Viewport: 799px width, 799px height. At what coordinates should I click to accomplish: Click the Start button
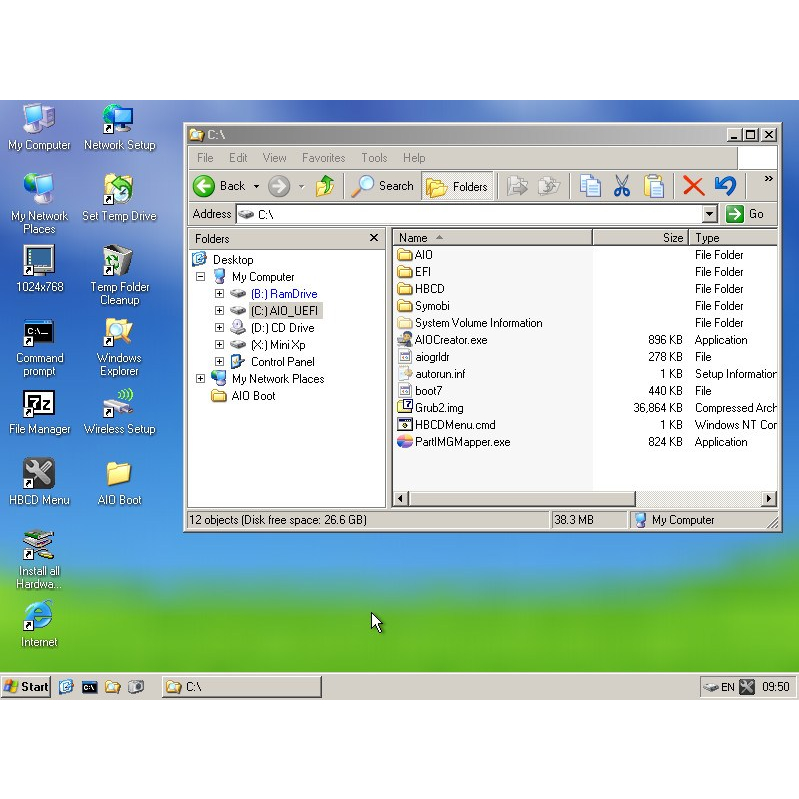point(27,686)
